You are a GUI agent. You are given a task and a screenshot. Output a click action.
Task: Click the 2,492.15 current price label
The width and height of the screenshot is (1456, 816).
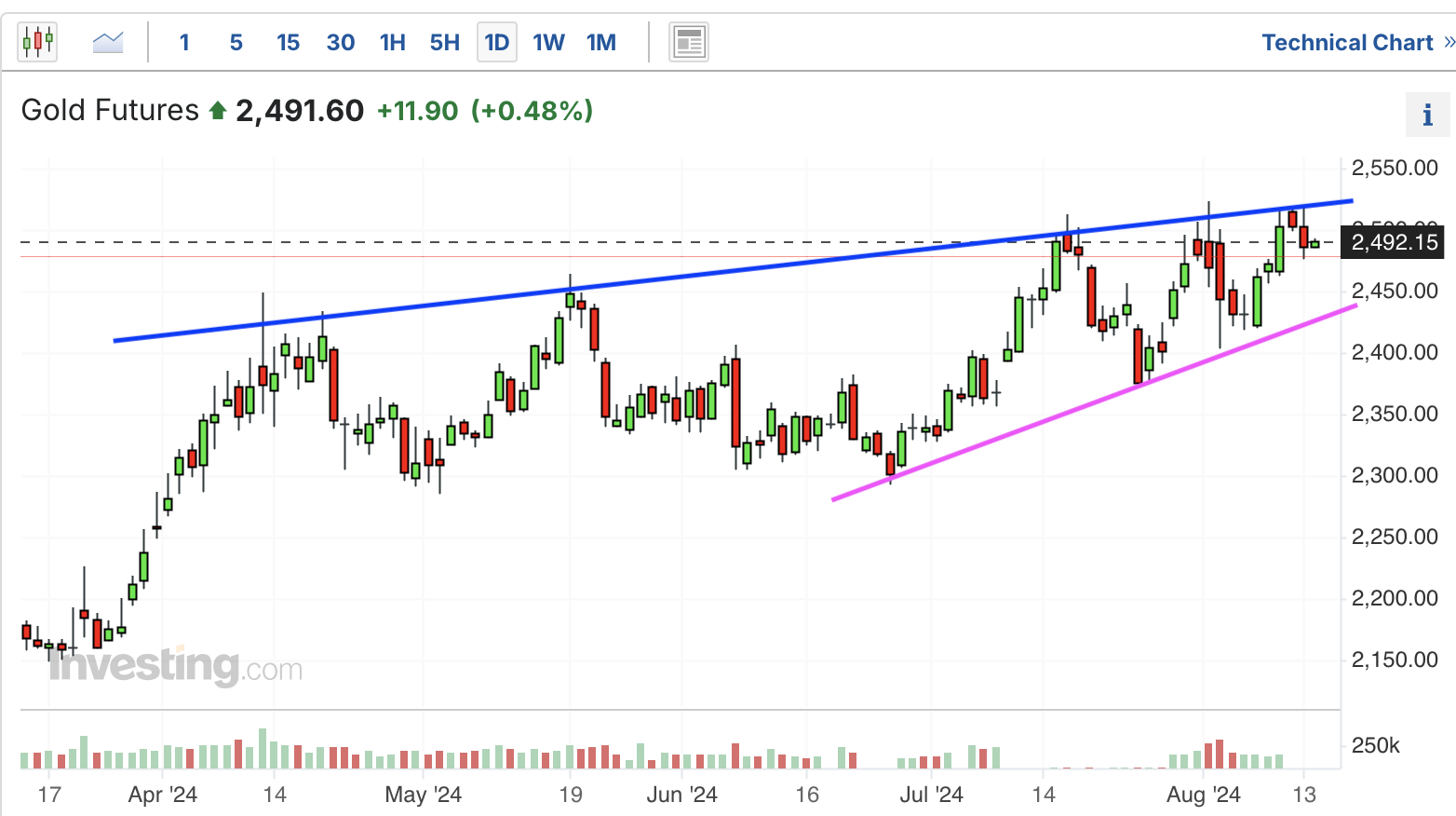tap(1394, 243)
